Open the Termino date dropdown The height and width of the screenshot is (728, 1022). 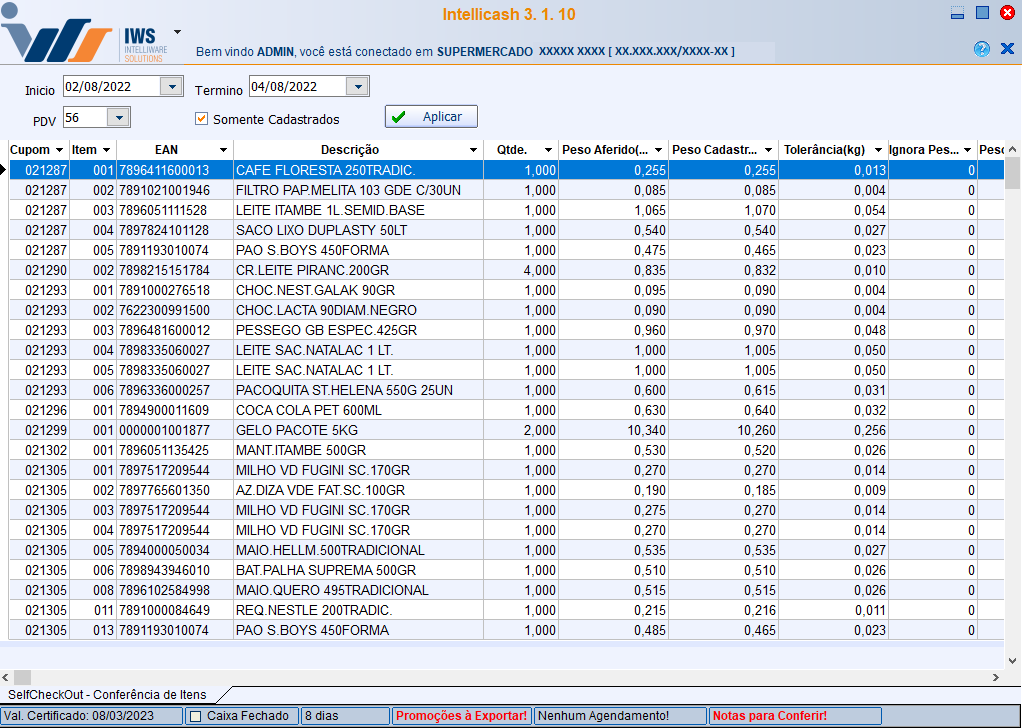358,86
